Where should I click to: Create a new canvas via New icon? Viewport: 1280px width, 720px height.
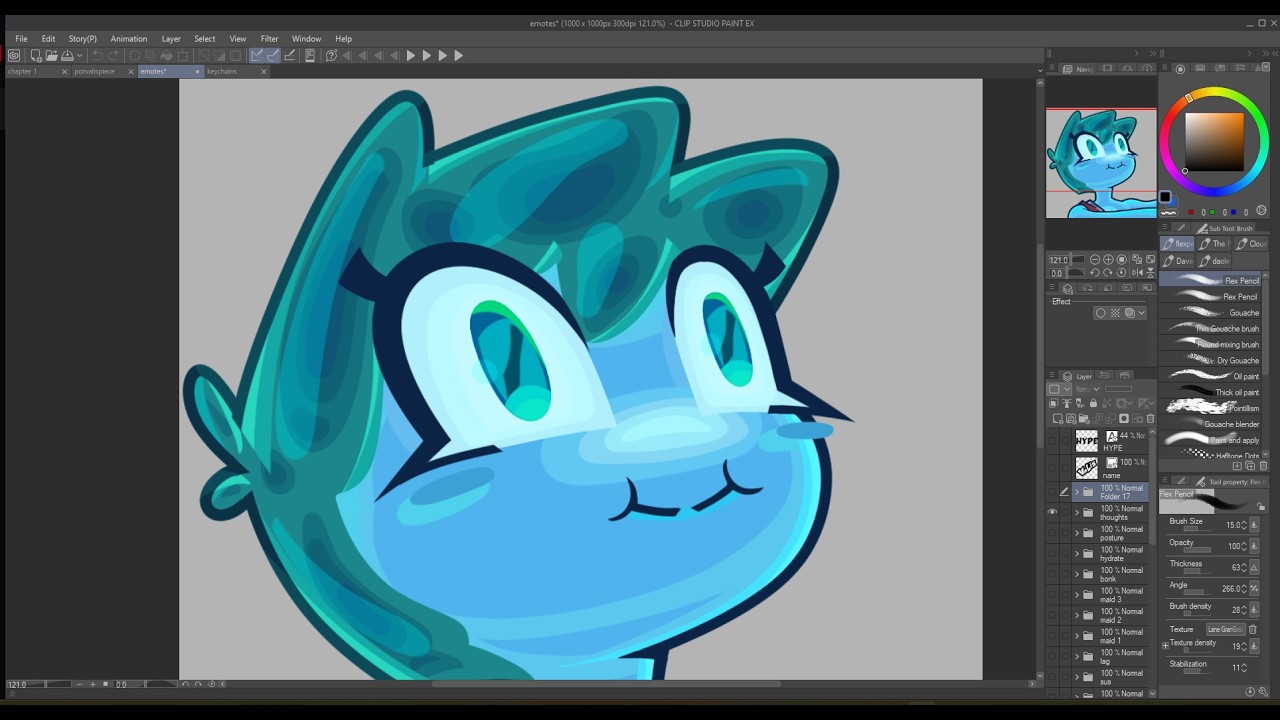(x=36, y=56)
